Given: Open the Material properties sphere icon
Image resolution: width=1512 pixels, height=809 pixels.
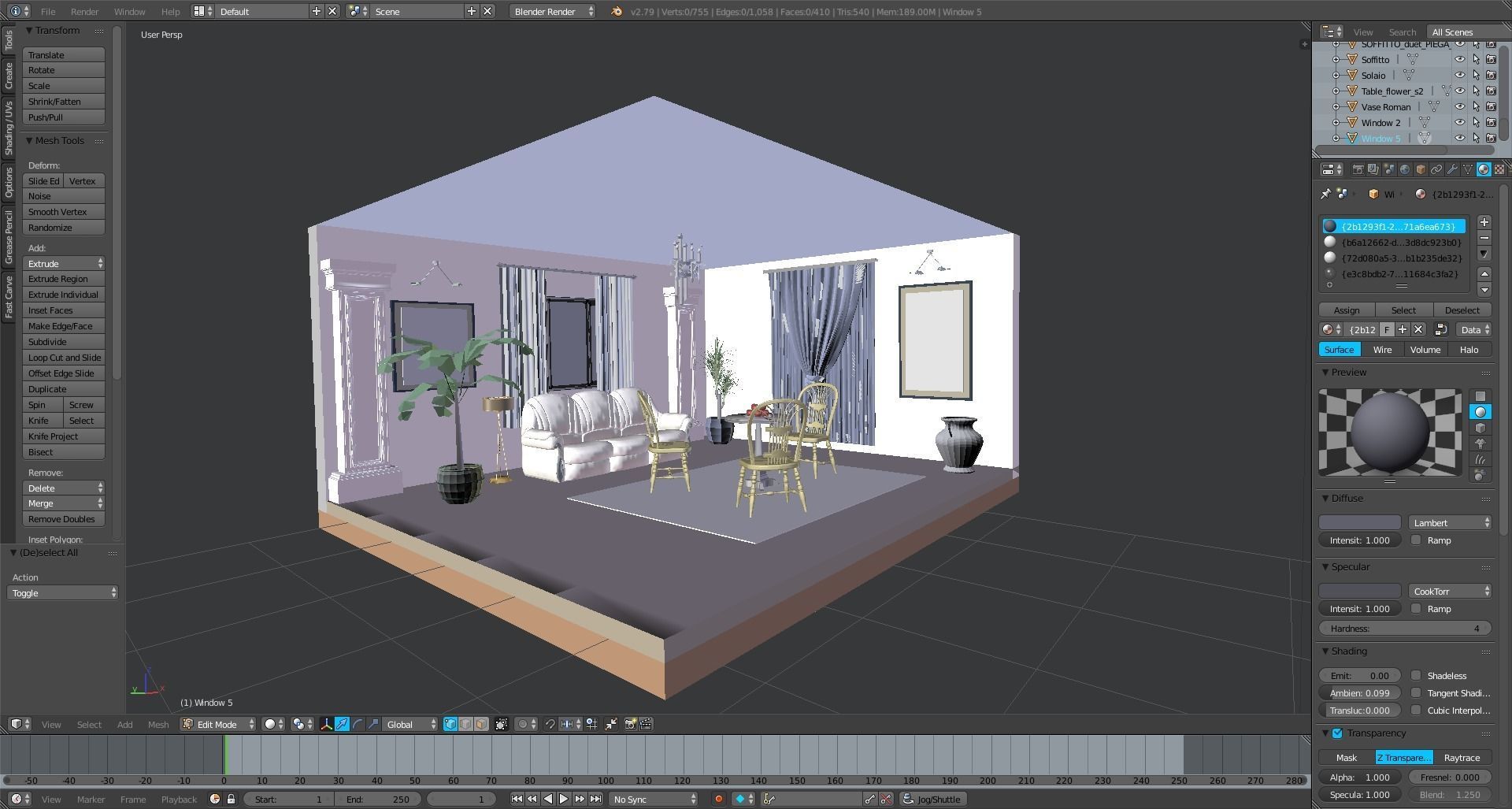Looking at the screenshot, I should click(1484, 169).
